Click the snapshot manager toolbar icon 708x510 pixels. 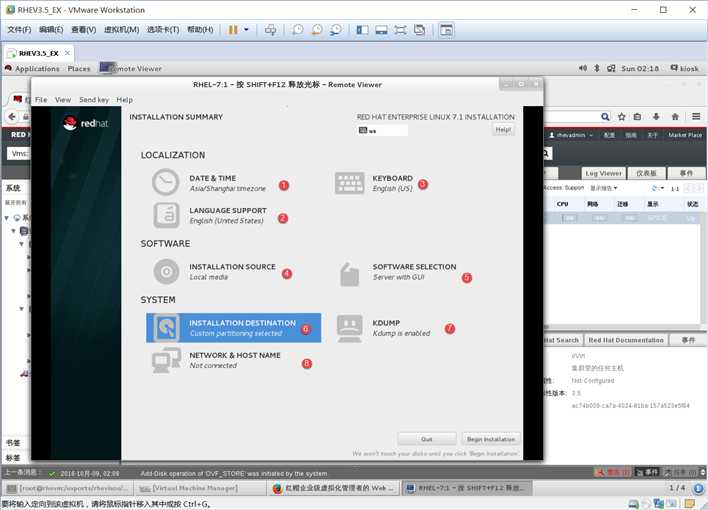(336, 30)
